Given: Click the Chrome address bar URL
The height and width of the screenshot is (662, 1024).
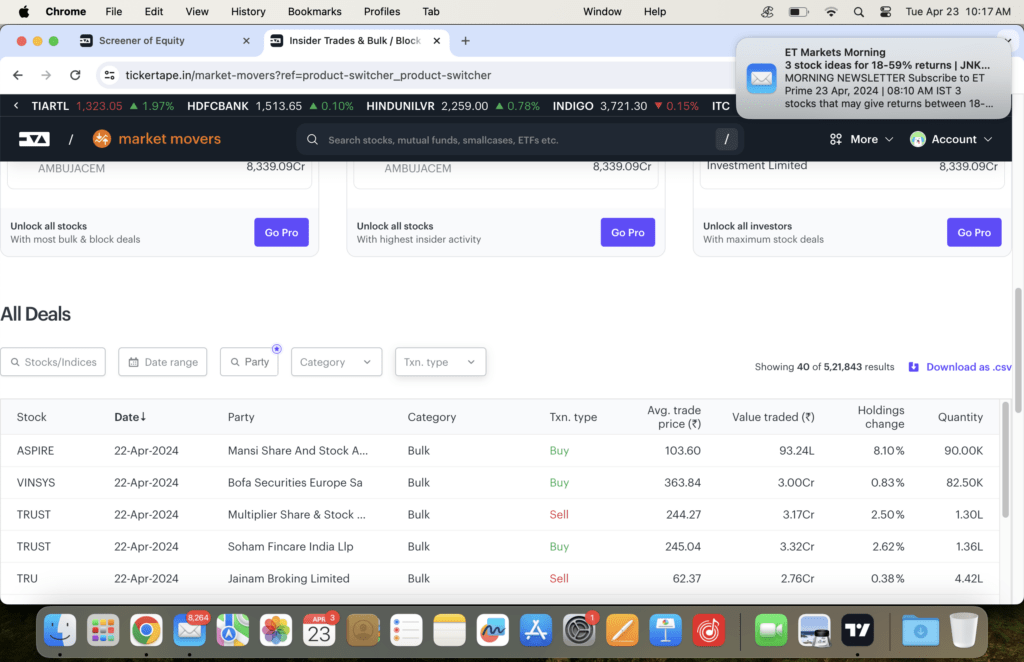Looking at the screenshot, I should pos(308,75).
